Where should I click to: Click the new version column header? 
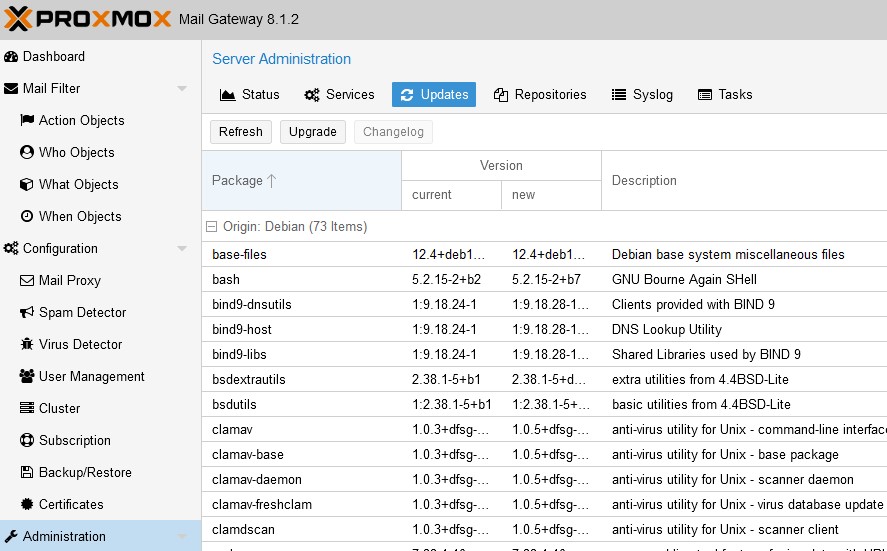click(x=551, y=195)
